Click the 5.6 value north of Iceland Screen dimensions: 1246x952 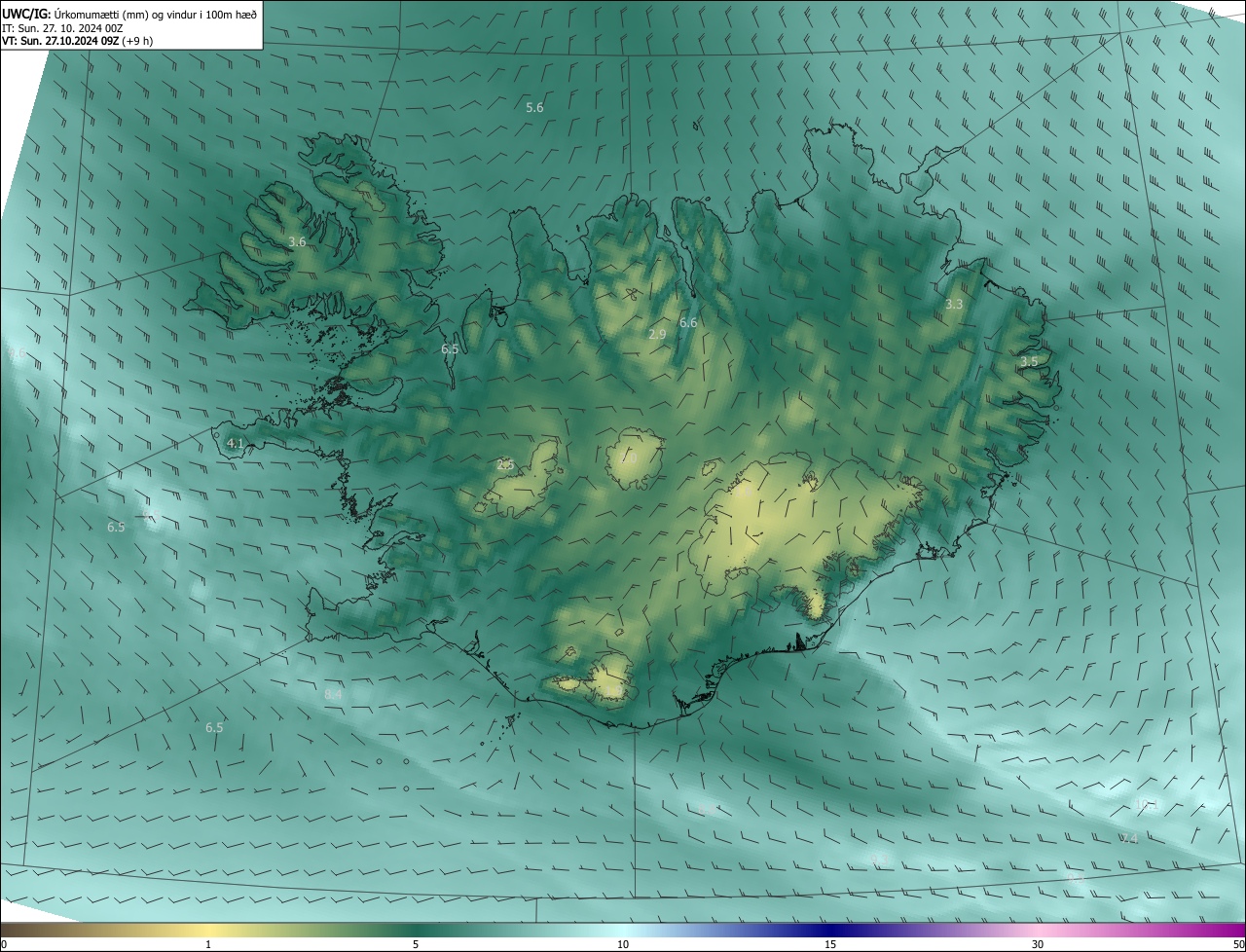click(534, 107)
